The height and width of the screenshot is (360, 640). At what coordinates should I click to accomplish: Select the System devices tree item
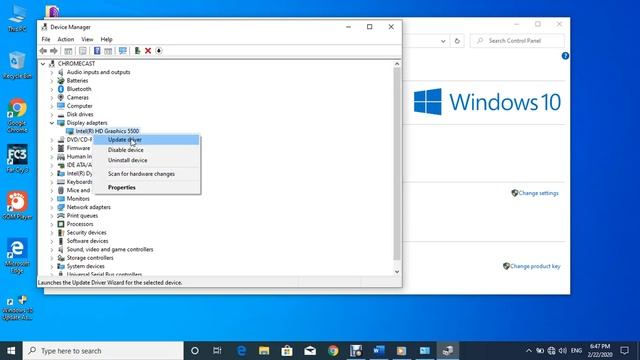[x=85, y=266]
